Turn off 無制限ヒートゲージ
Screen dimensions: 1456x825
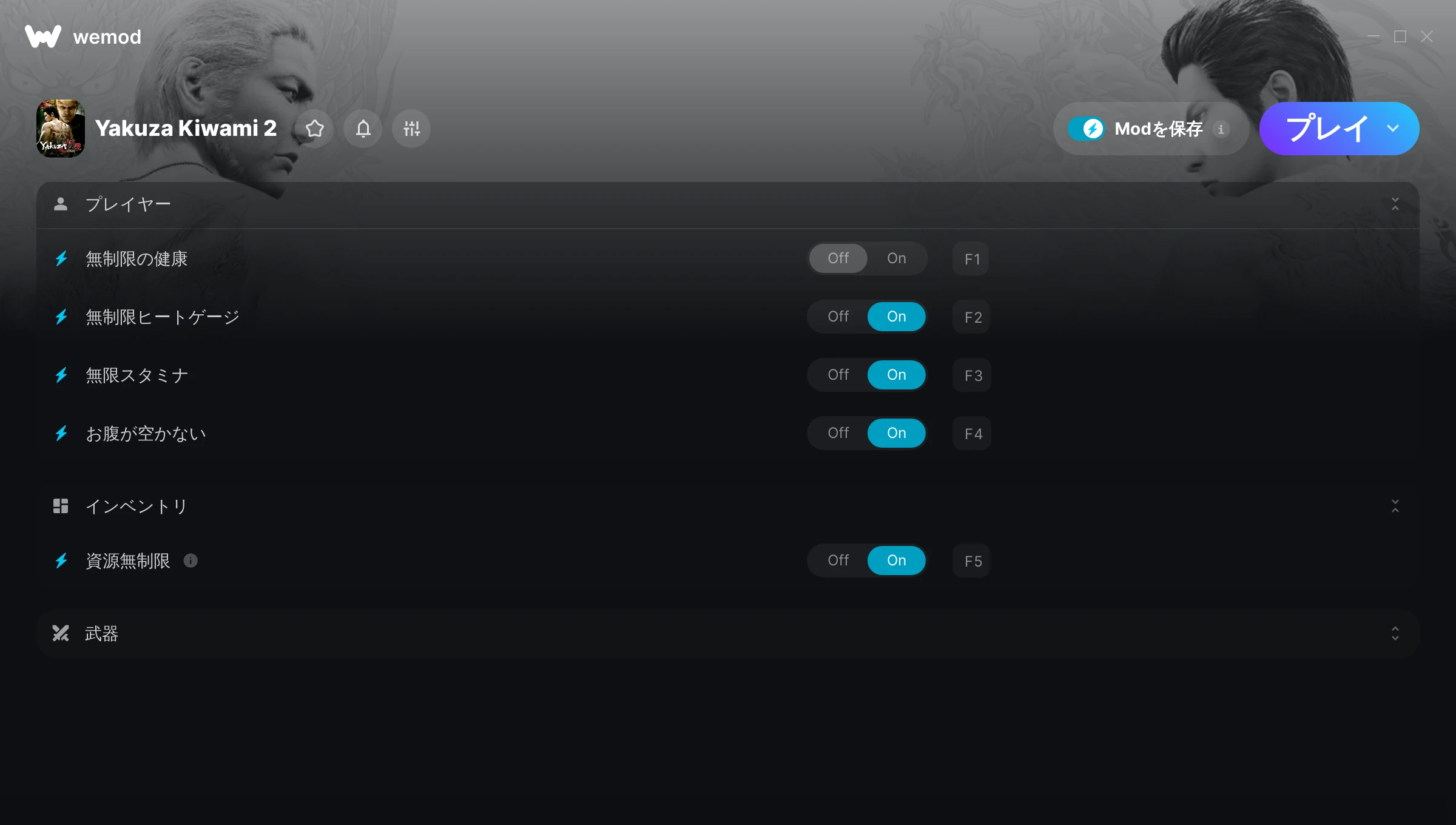click(838, 317)
